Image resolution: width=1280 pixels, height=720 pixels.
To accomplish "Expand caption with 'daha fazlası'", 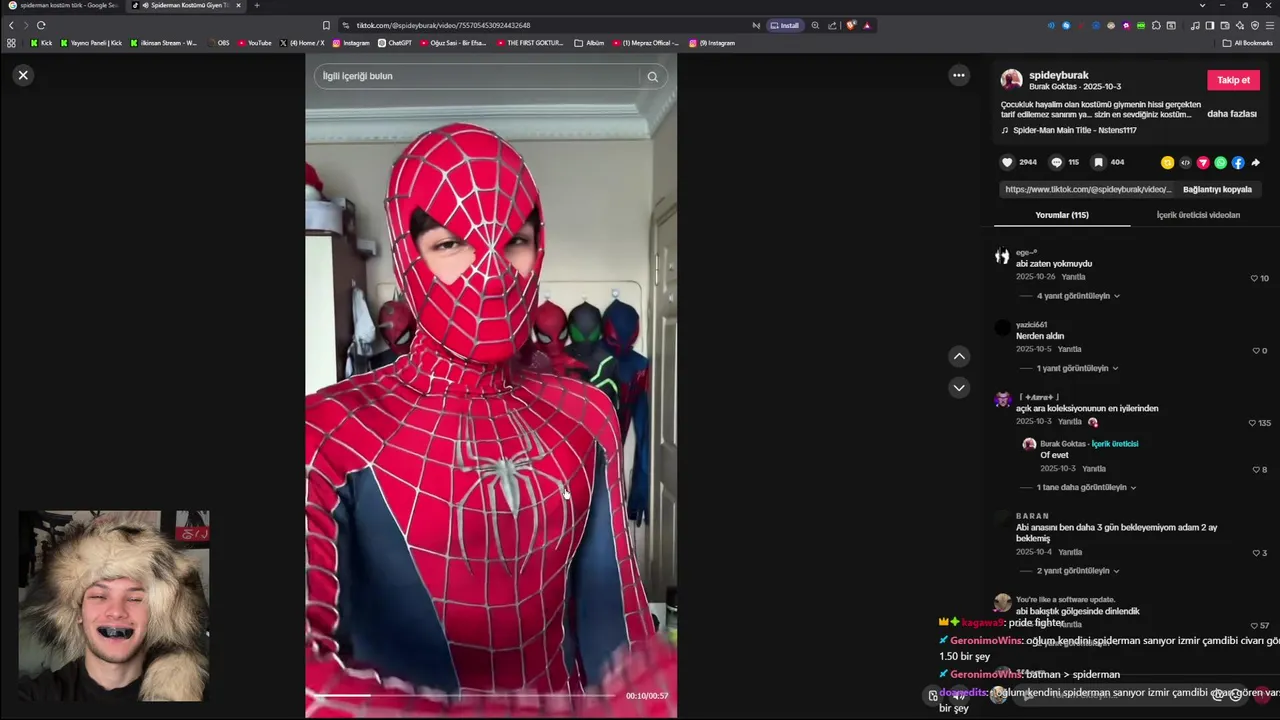I will [x=1232, y=114].
